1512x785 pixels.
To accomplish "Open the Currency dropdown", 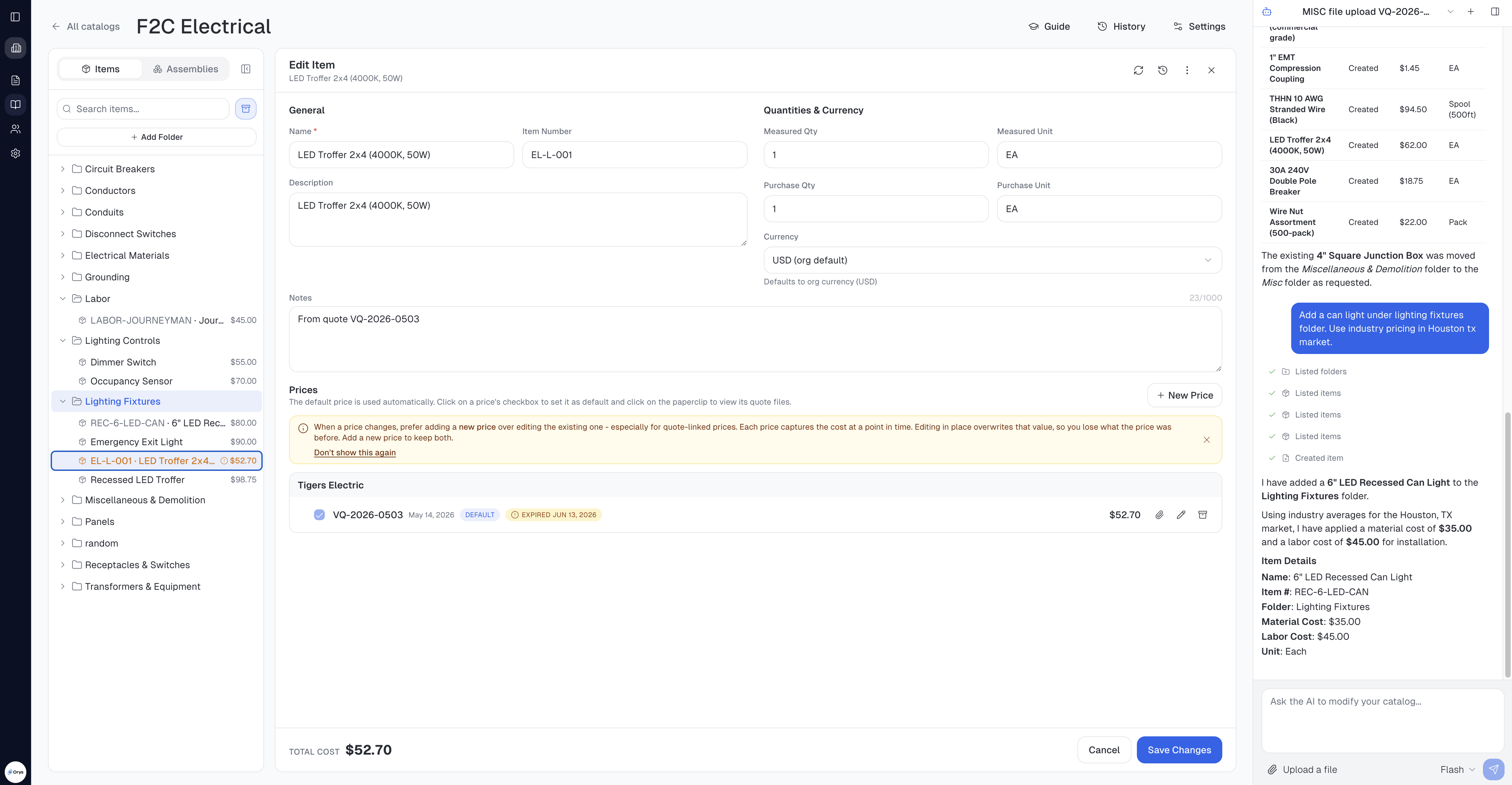I will pos(992,260).
